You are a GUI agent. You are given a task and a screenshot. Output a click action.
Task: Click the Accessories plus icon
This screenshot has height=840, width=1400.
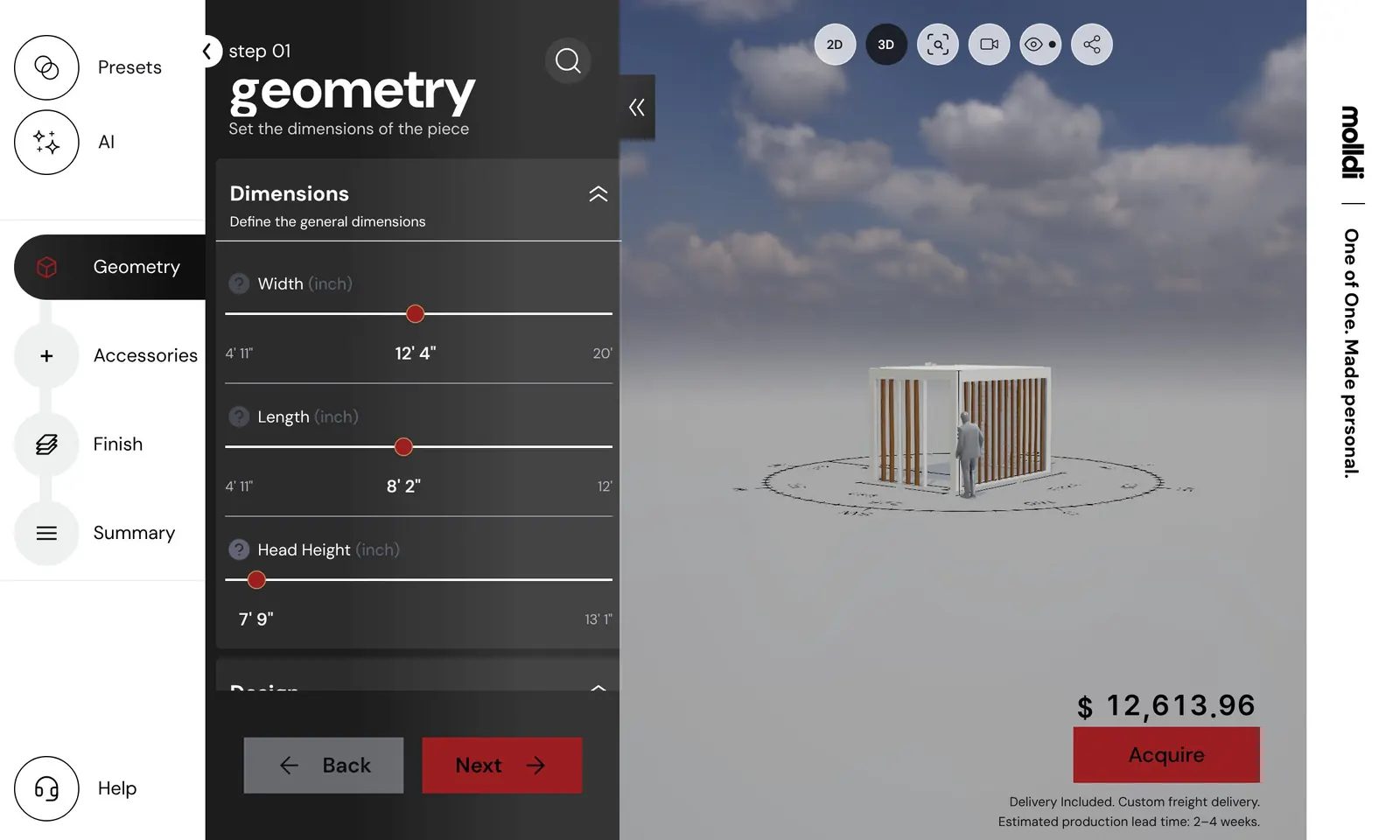pos(46,356)
